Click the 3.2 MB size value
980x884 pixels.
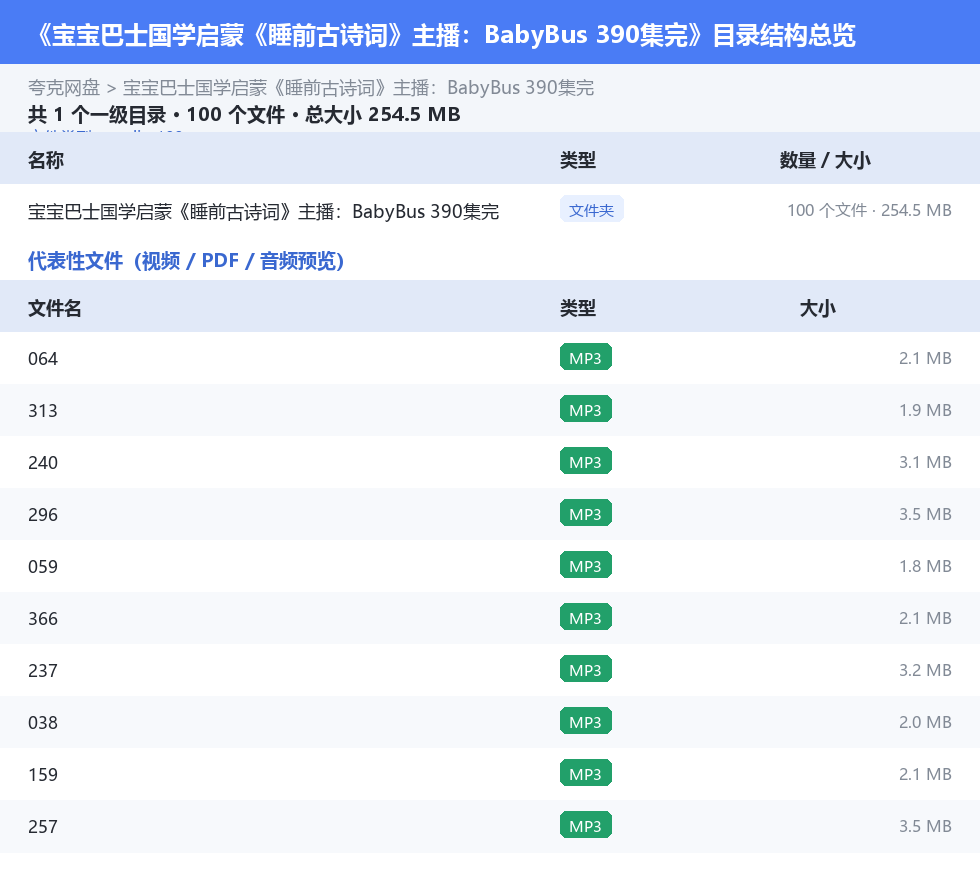925,670
